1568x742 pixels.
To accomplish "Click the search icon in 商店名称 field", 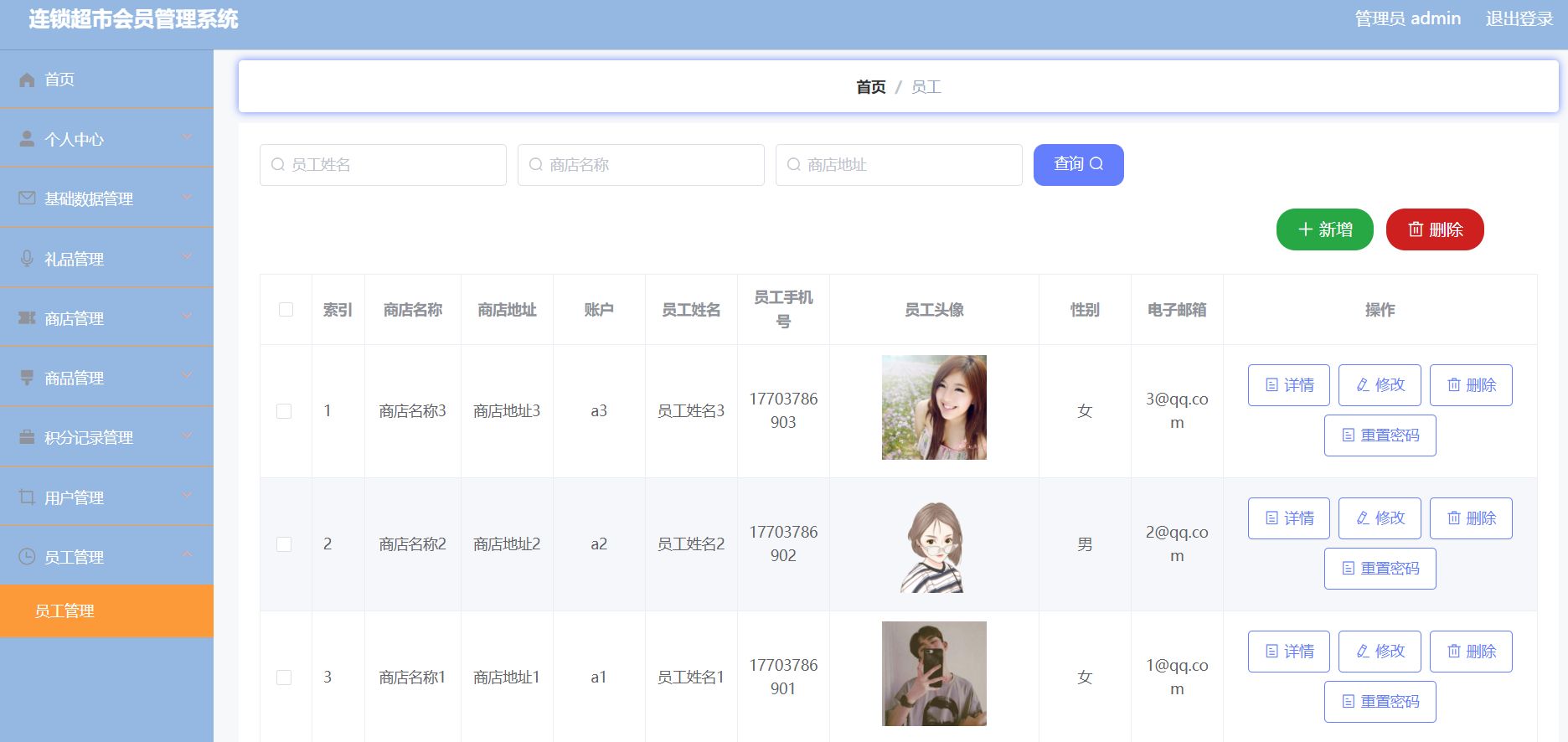I will point(536,165).
